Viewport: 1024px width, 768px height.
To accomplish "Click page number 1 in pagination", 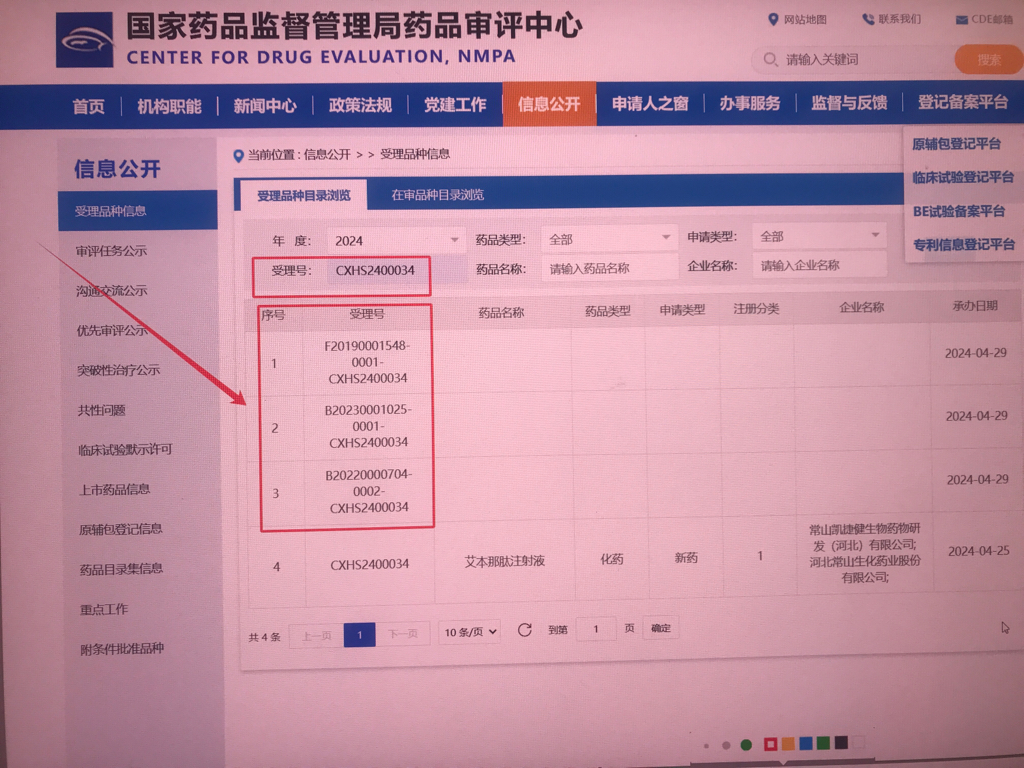I will click(x=359, y=634).
